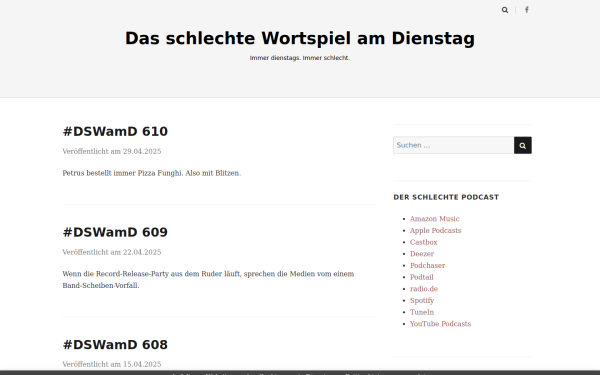Submit search with black magnifier button
This screenshot has height=375, width=600.
pos(523,145)
